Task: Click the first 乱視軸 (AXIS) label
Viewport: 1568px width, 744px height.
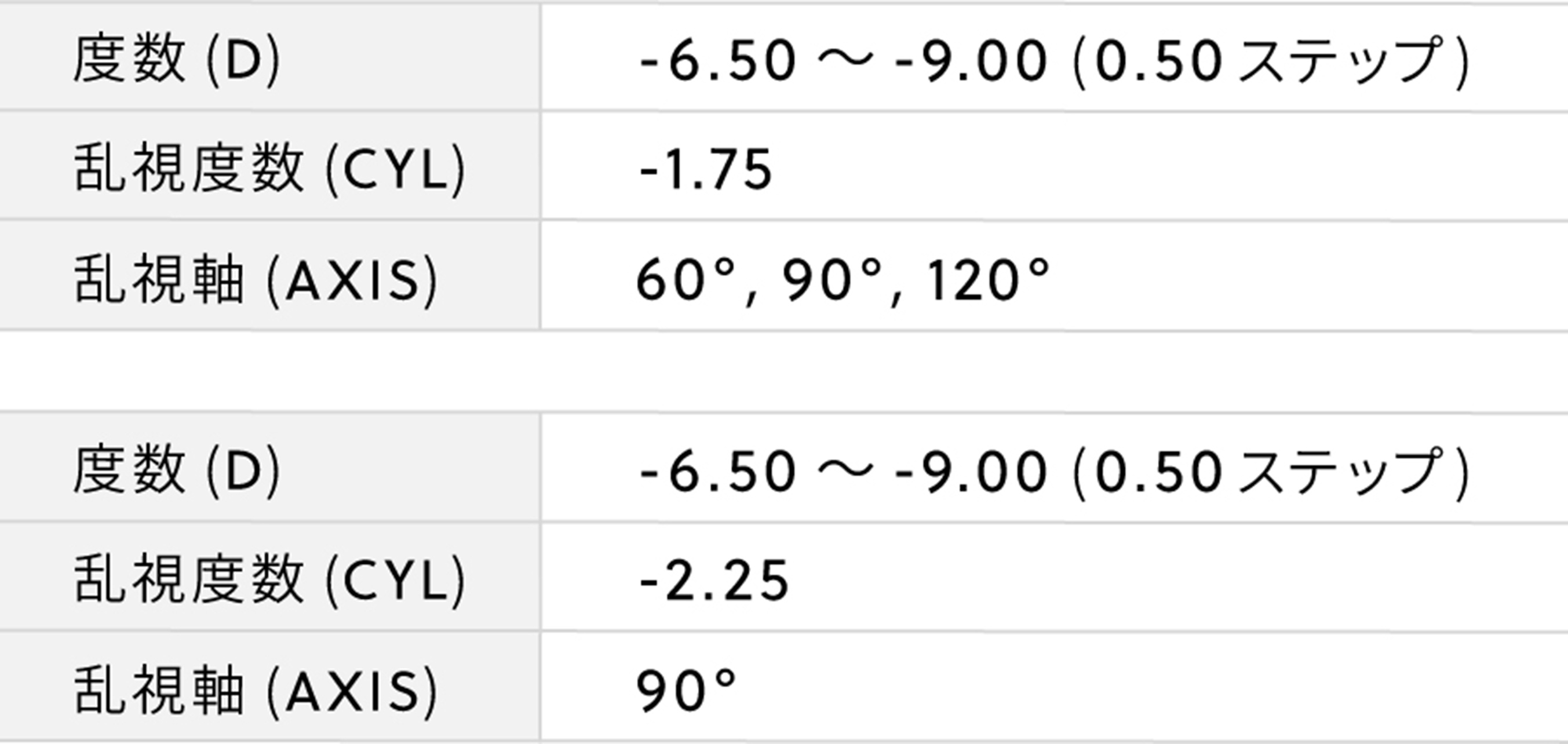Action: pos(256,280)
